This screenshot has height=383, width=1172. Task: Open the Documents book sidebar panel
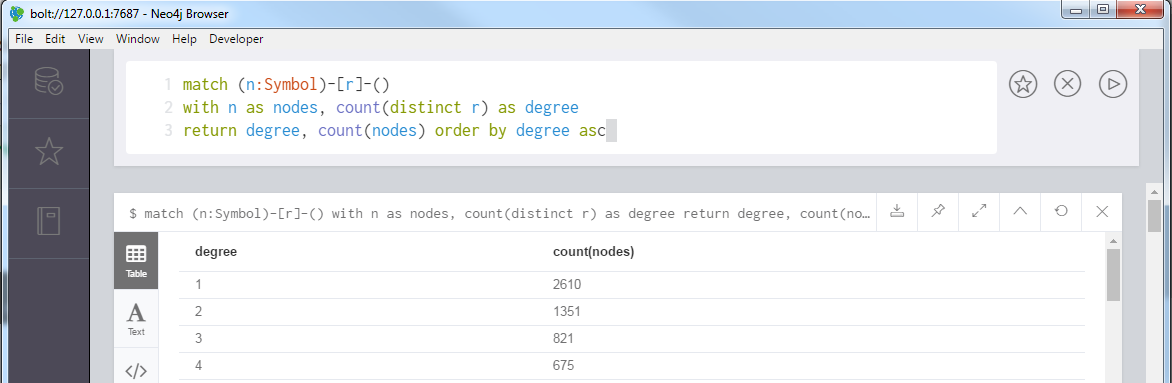(x=49, y=221)
